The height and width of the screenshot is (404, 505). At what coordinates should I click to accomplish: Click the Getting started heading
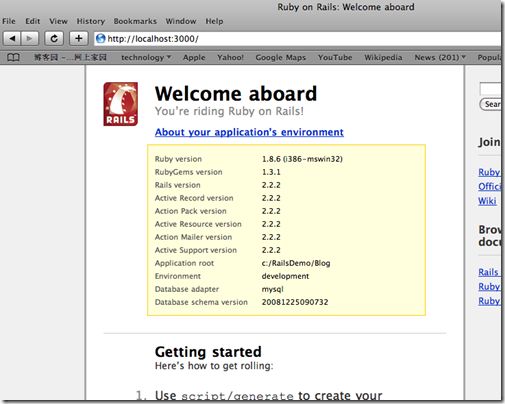pyautogui.click(x=208, y=352)
